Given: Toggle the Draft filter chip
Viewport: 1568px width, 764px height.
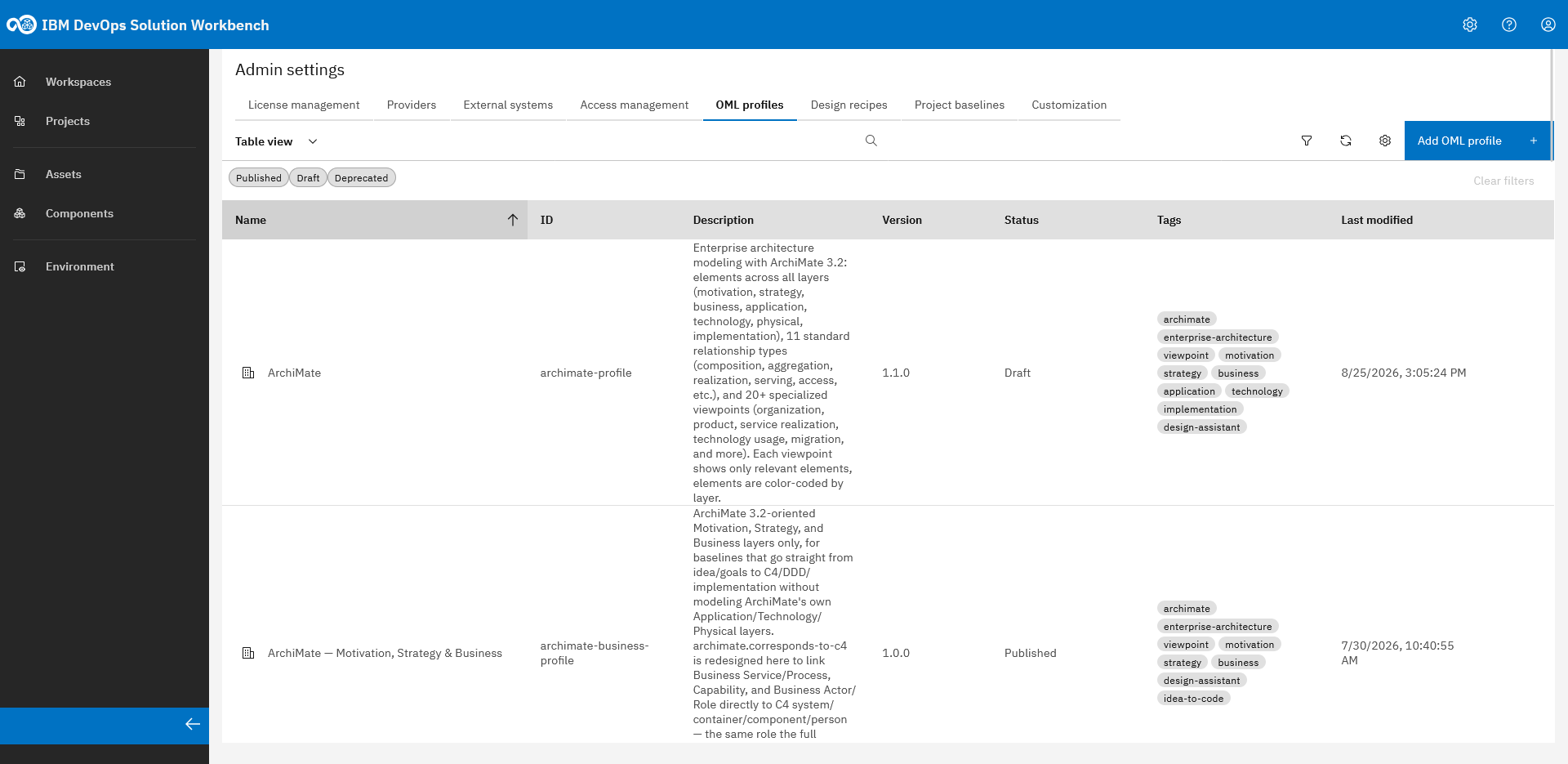Looking at the screenshot, I should click(x=308, y=178).
